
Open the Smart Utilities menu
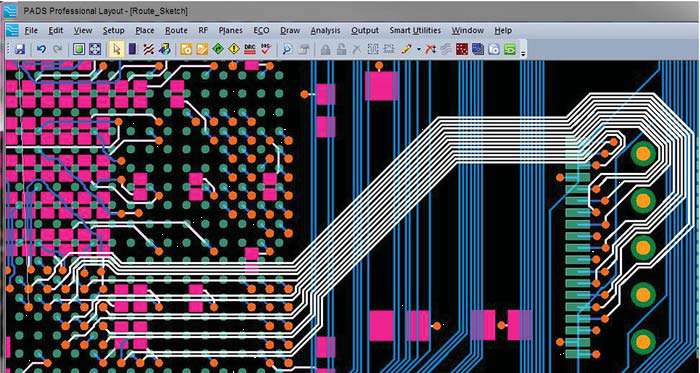pyautogui.click(x=415, y=30)
